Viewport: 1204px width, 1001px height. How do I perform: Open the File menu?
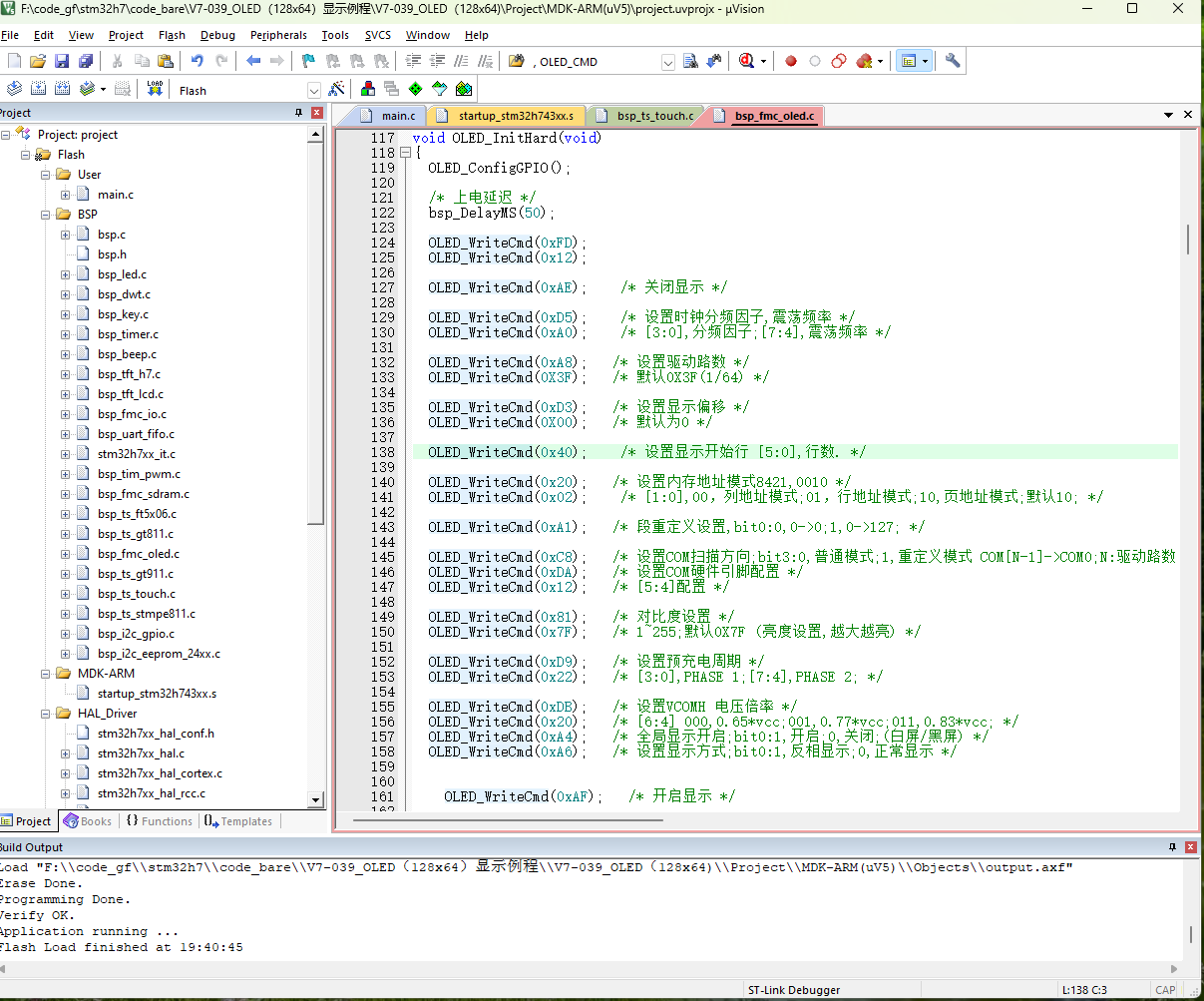10,35
